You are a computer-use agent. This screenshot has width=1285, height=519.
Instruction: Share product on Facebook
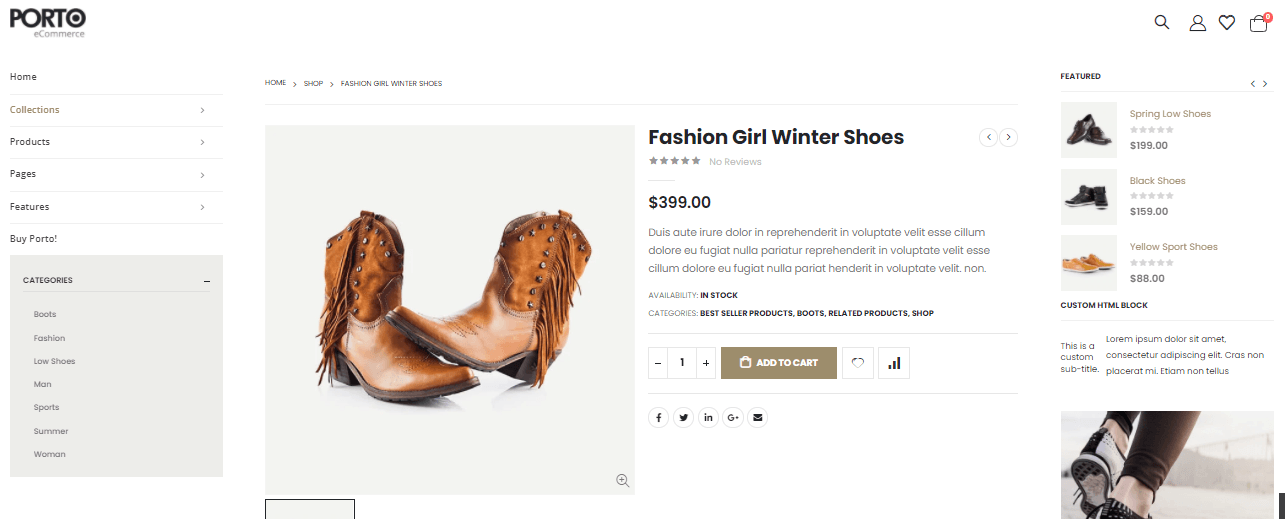pos(658,418)
